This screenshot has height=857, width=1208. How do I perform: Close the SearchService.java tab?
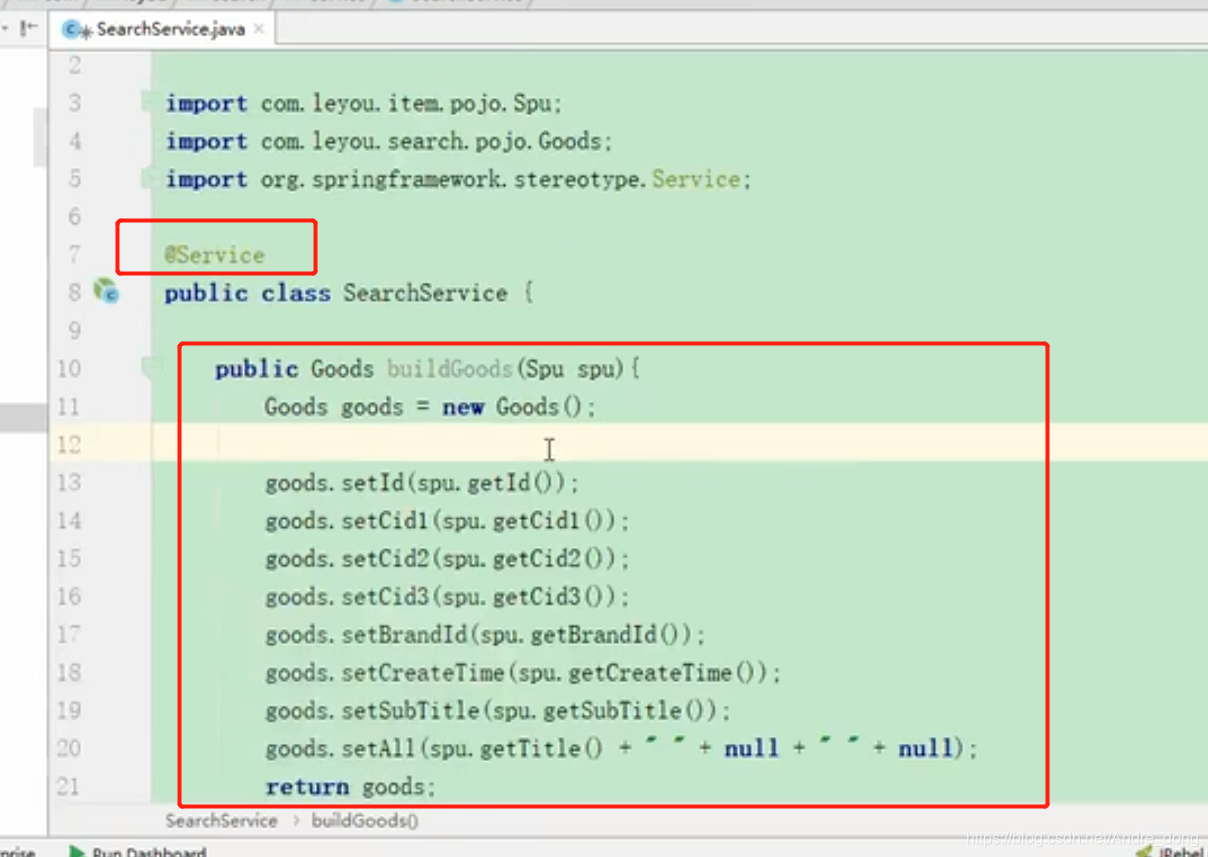click(x=259, y=29)
